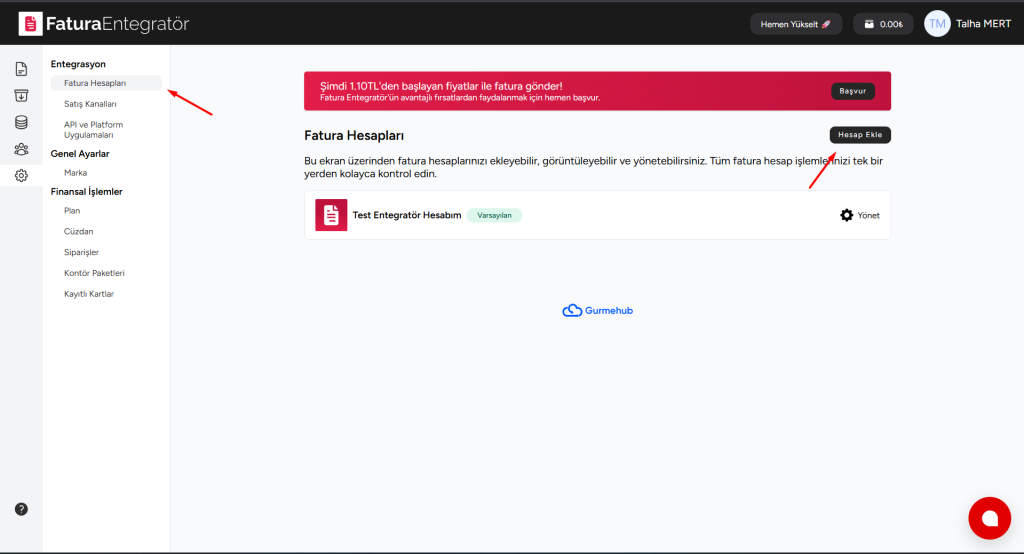This screenshot has height=554, width=1024.
Task: Select the database stack icon in rail
Action: (x=21, y=122)
